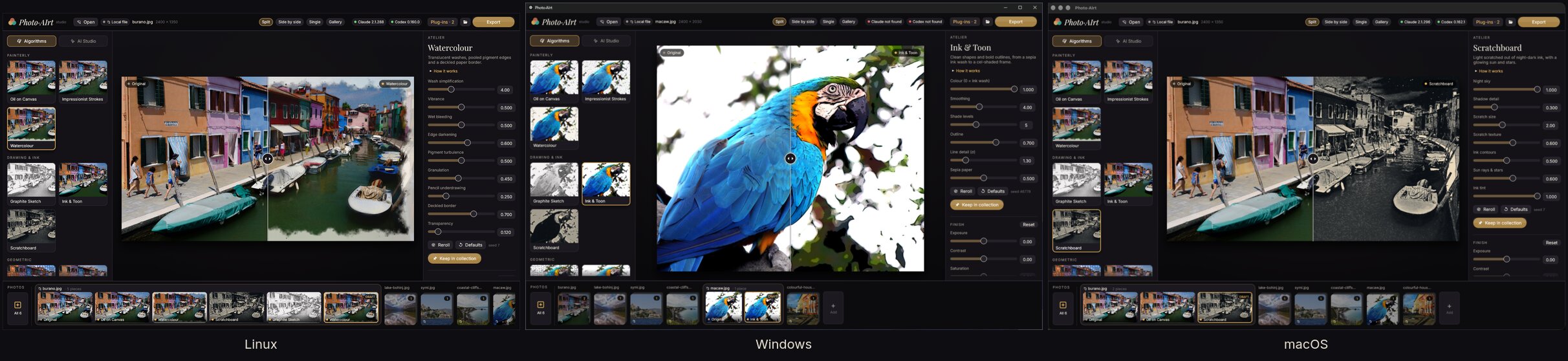The image size is (1568, 361).
Task: Expand How it works in Linux window
Action: pos(444,71)
